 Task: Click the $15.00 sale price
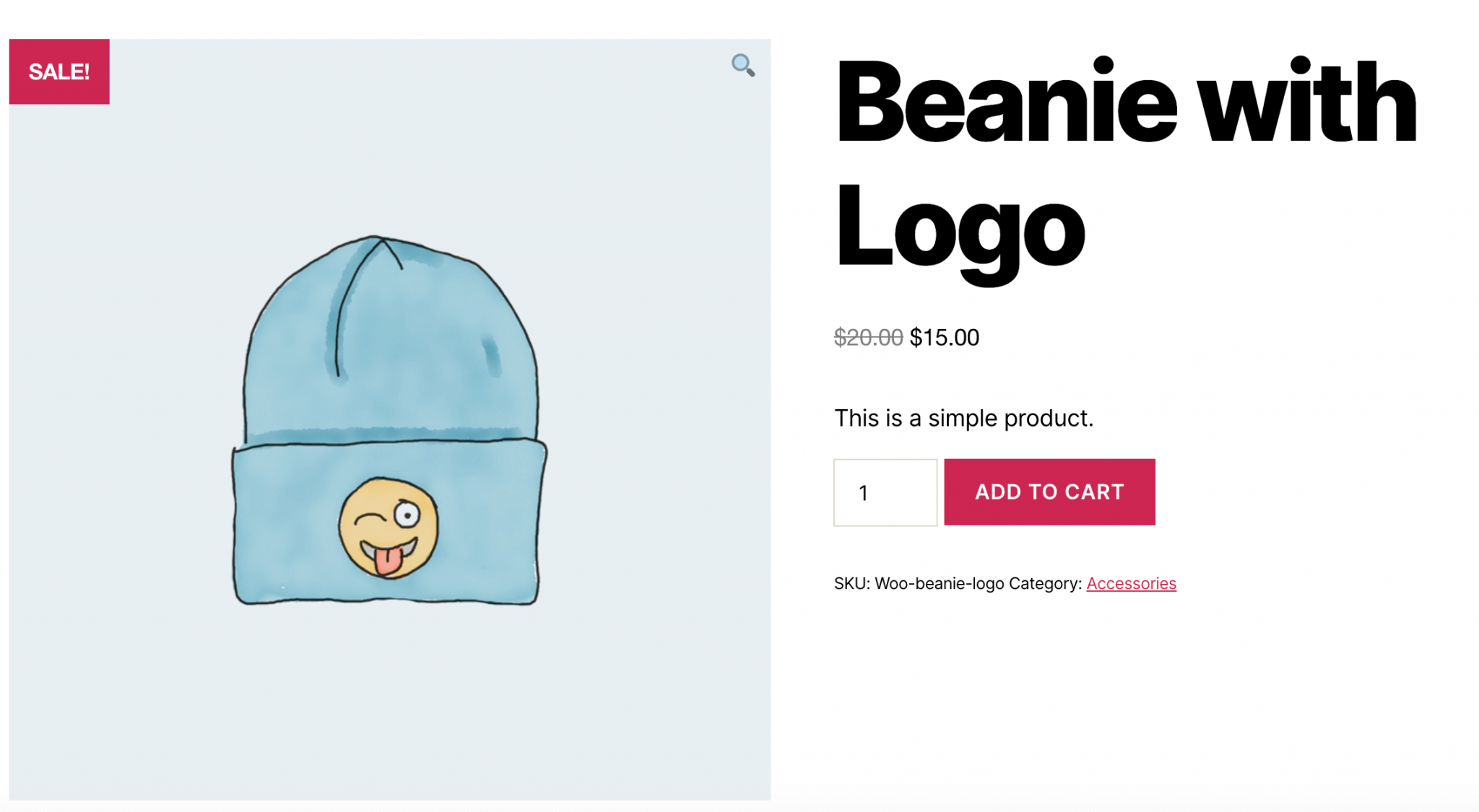[945, 337]
